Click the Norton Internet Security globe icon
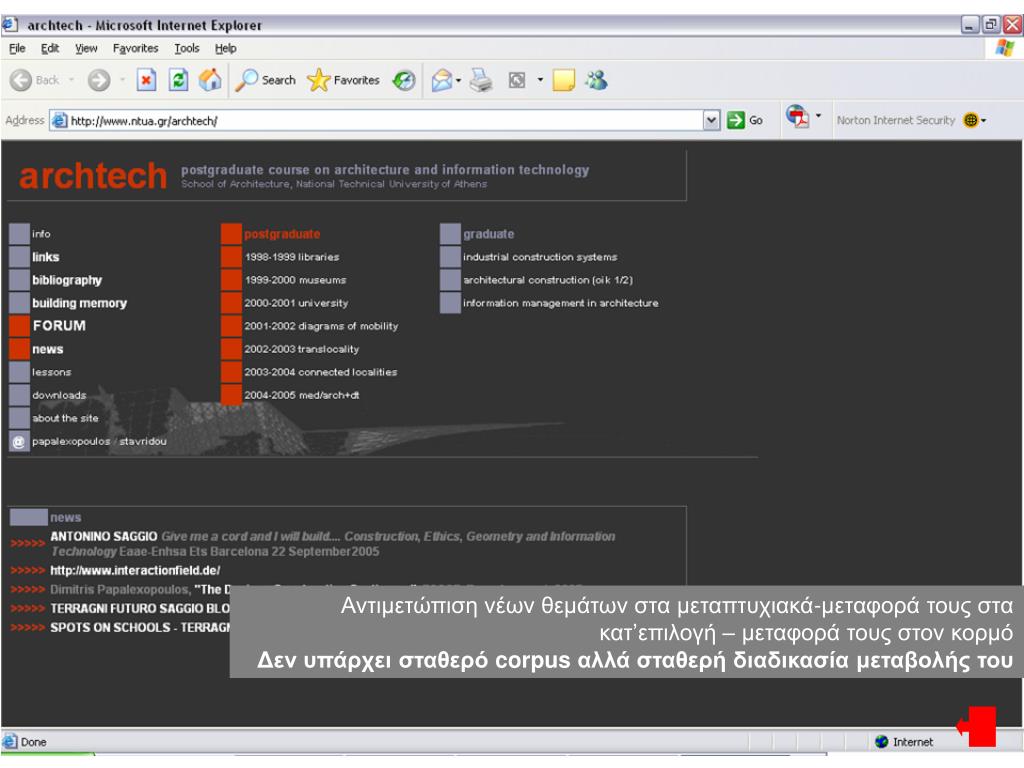1024x768 pixels. tap(971, 120)
